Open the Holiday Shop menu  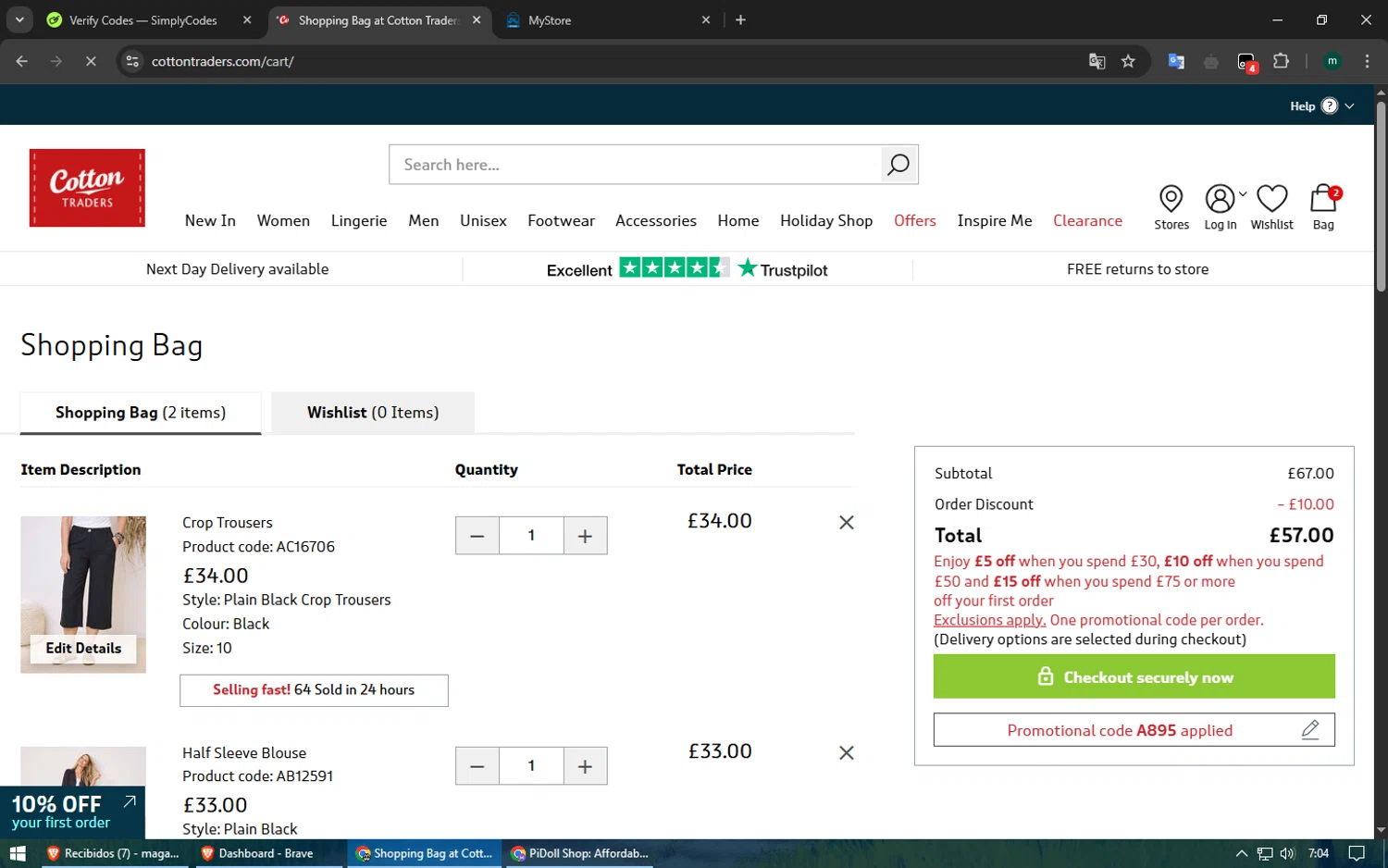(x=826, y=220)
